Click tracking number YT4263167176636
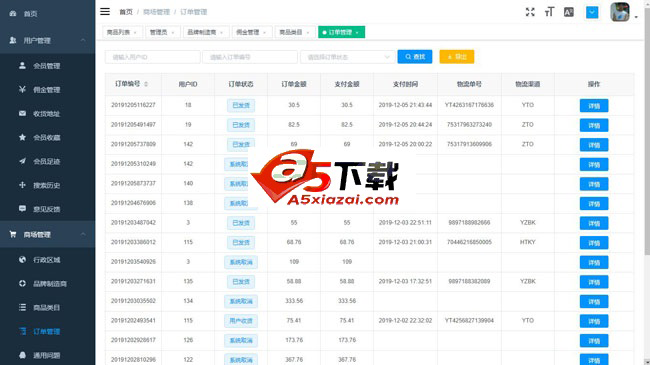Viewport: 650px width, 365px height. point(469,105)
